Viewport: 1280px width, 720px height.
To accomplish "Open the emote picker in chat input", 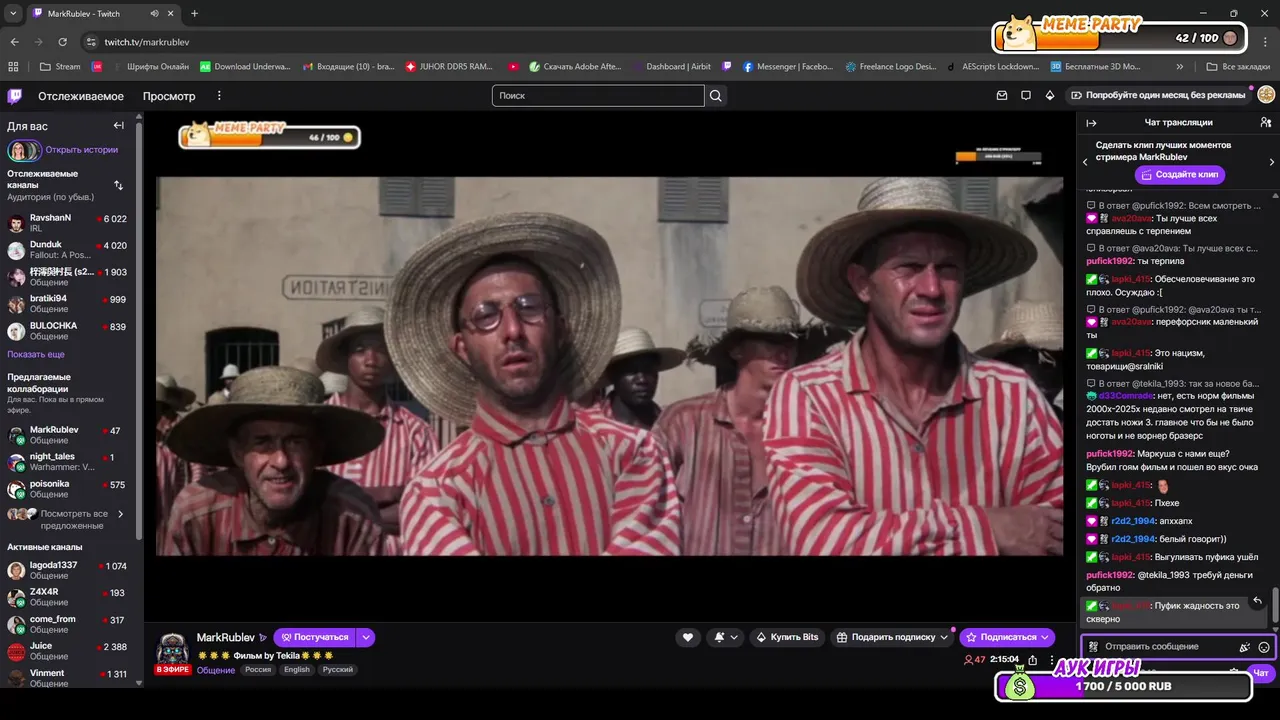I will (1264, 647).
